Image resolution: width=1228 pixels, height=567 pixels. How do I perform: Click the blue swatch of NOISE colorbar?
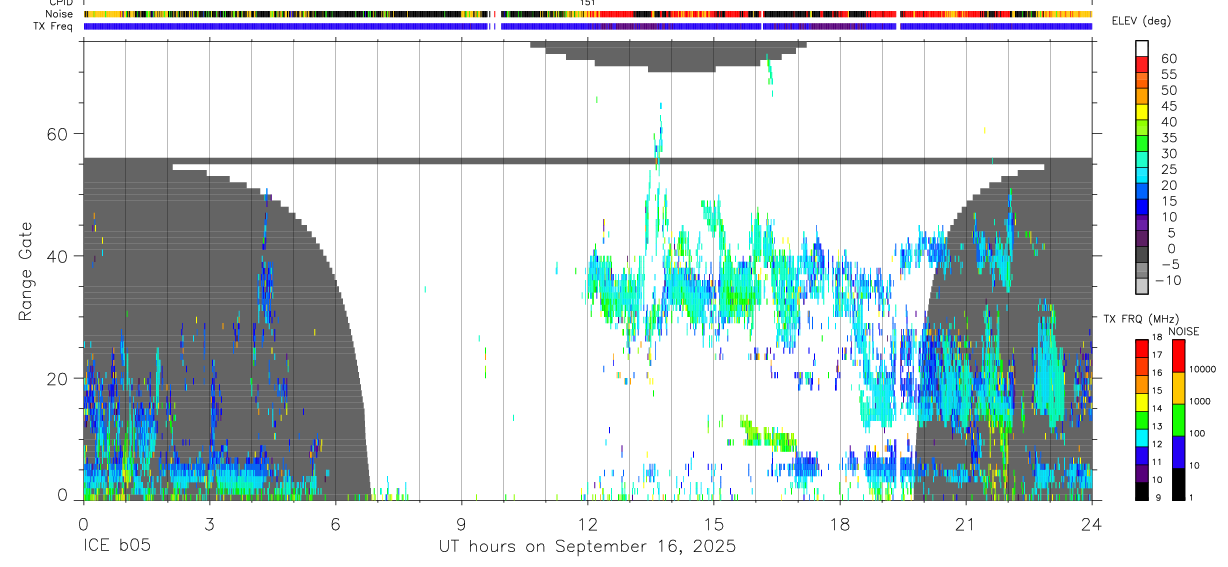(1179, 451)
